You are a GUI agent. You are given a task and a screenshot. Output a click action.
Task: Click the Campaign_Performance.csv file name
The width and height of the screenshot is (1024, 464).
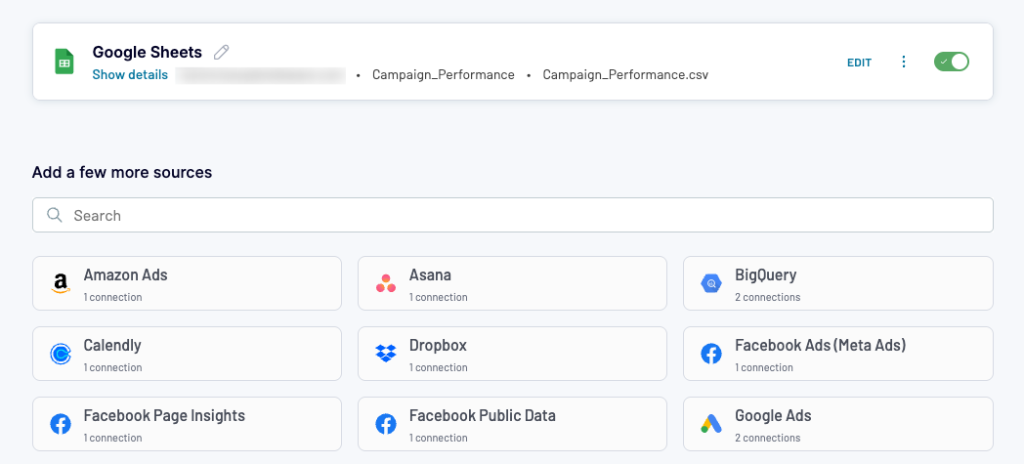626,75
